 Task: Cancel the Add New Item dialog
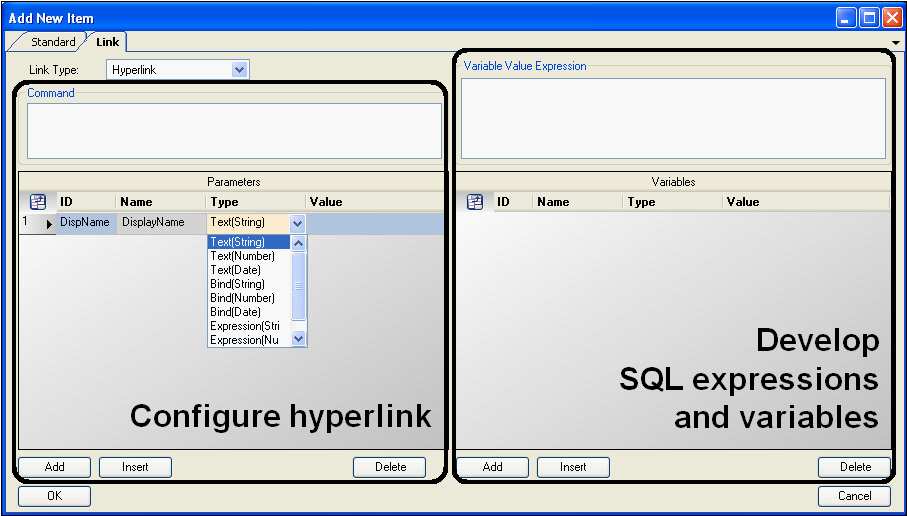point(853,496)
